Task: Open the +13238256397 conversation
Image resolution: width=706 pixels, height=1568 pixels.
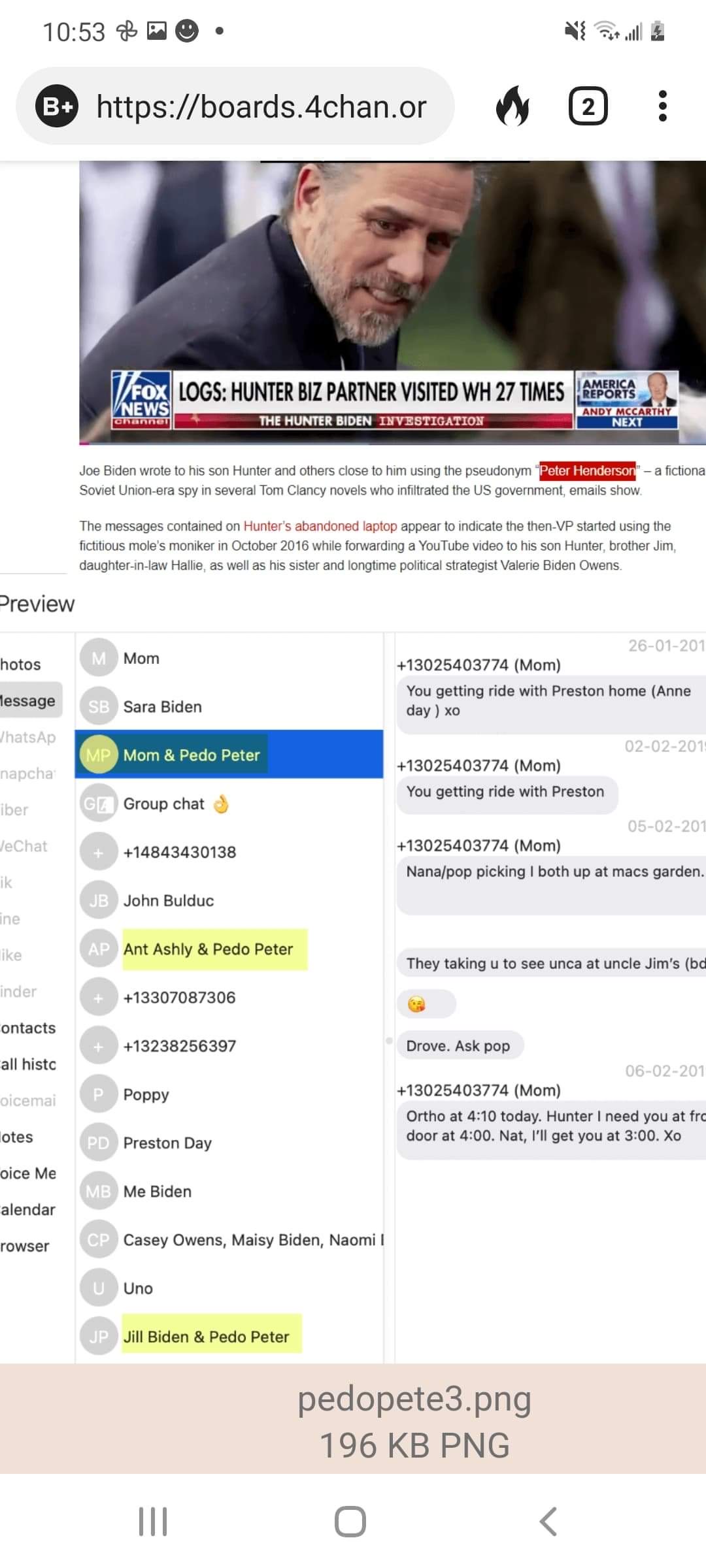Action: (229, 1046)
